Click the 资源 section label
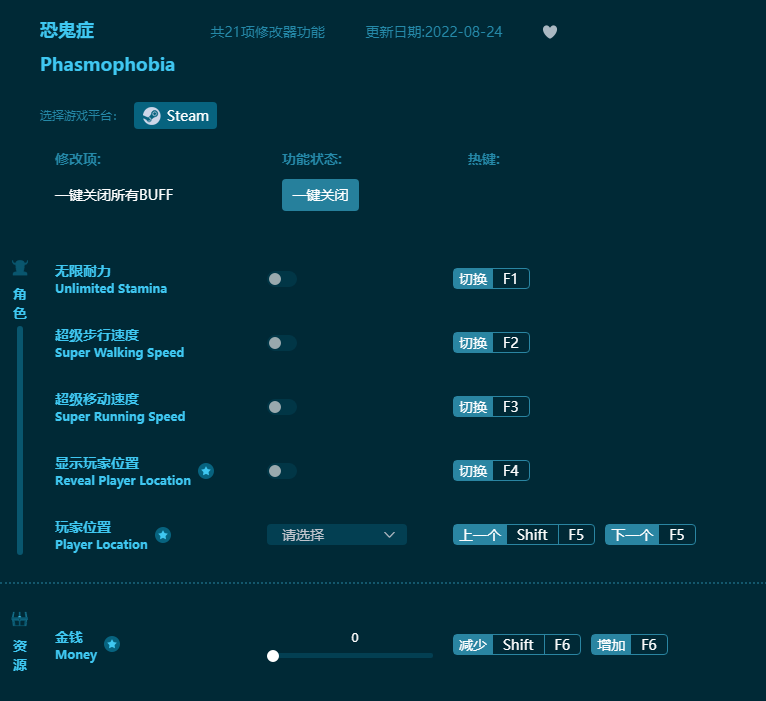The width and height of the screenshot is (766, 701). coord(20,655)
